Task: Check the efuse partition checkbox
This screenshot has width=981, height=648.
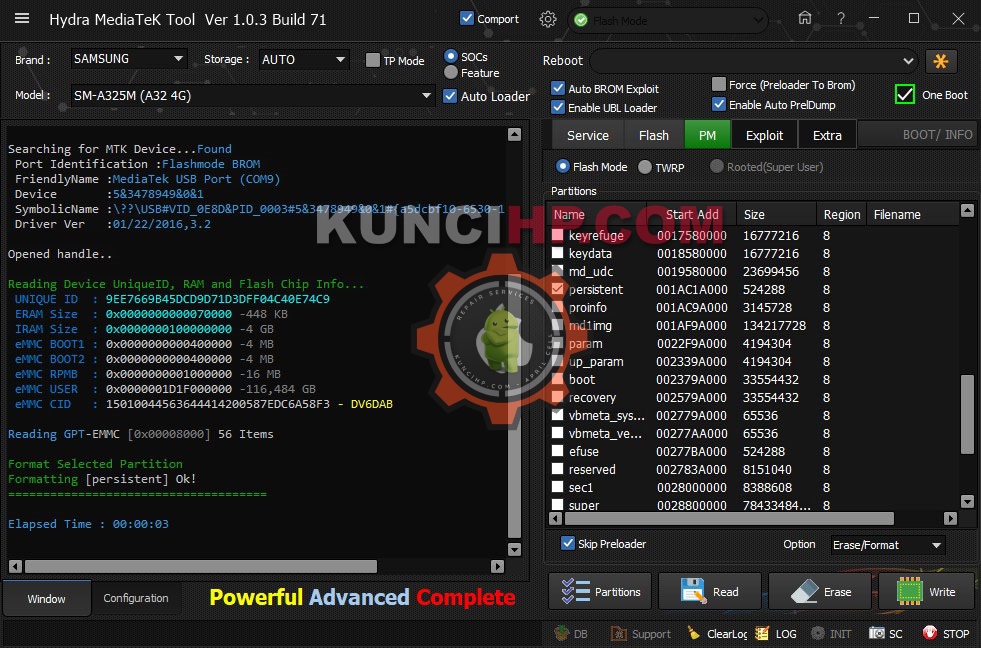Action: click(557, 450)
